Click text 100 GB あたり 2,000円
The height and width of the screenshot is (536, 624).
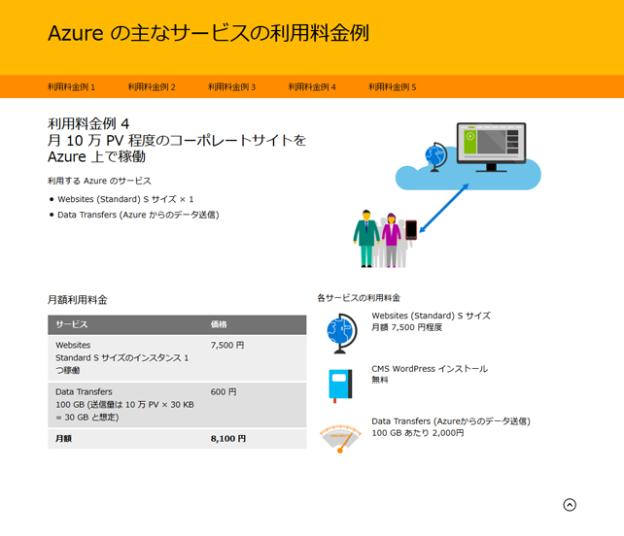(x=417, y=433)
